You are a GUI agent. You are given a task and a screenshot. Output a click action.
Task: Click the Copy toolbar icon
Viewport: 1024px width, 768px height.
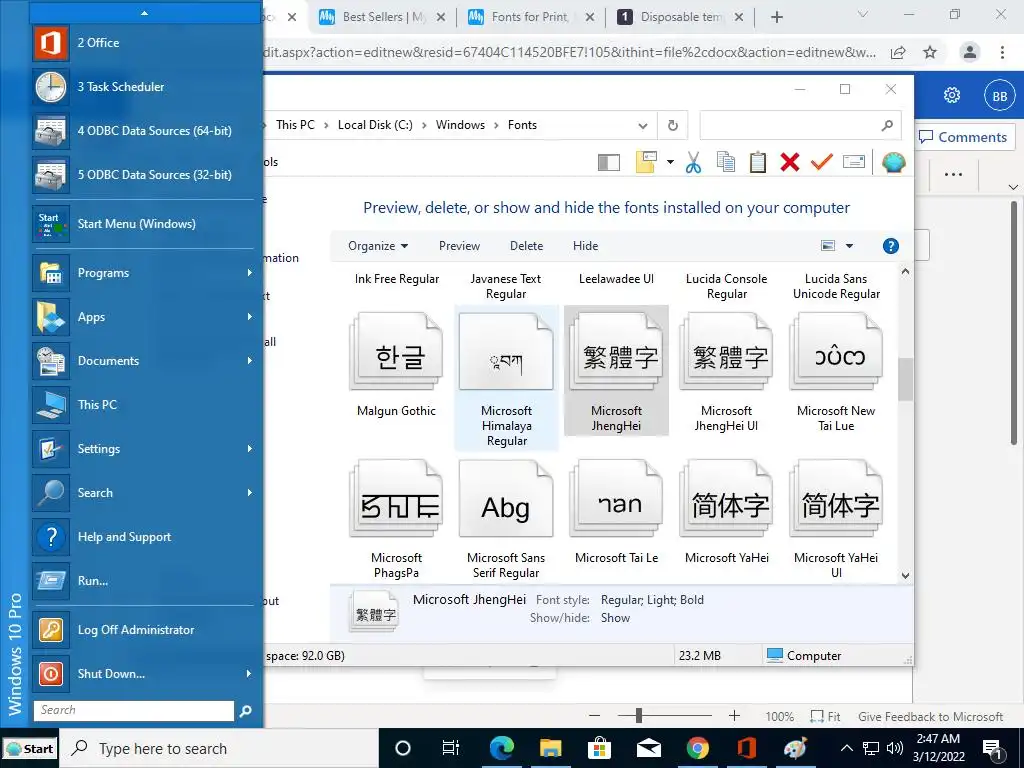coord(726,162)
